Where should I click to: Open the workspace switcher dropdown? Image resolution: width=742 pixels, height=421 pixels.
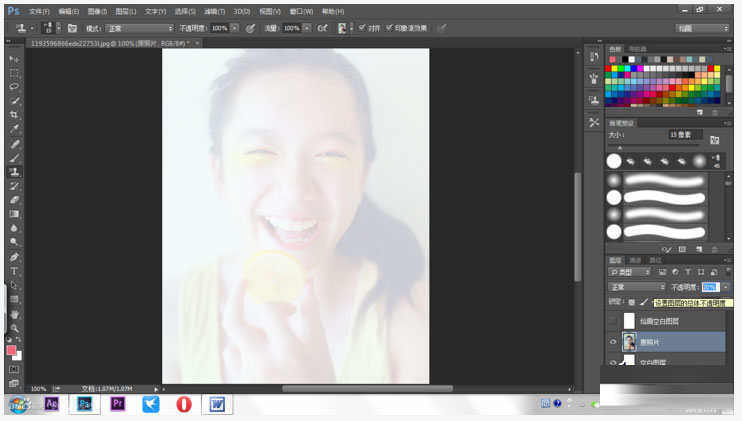coord(702,28)
